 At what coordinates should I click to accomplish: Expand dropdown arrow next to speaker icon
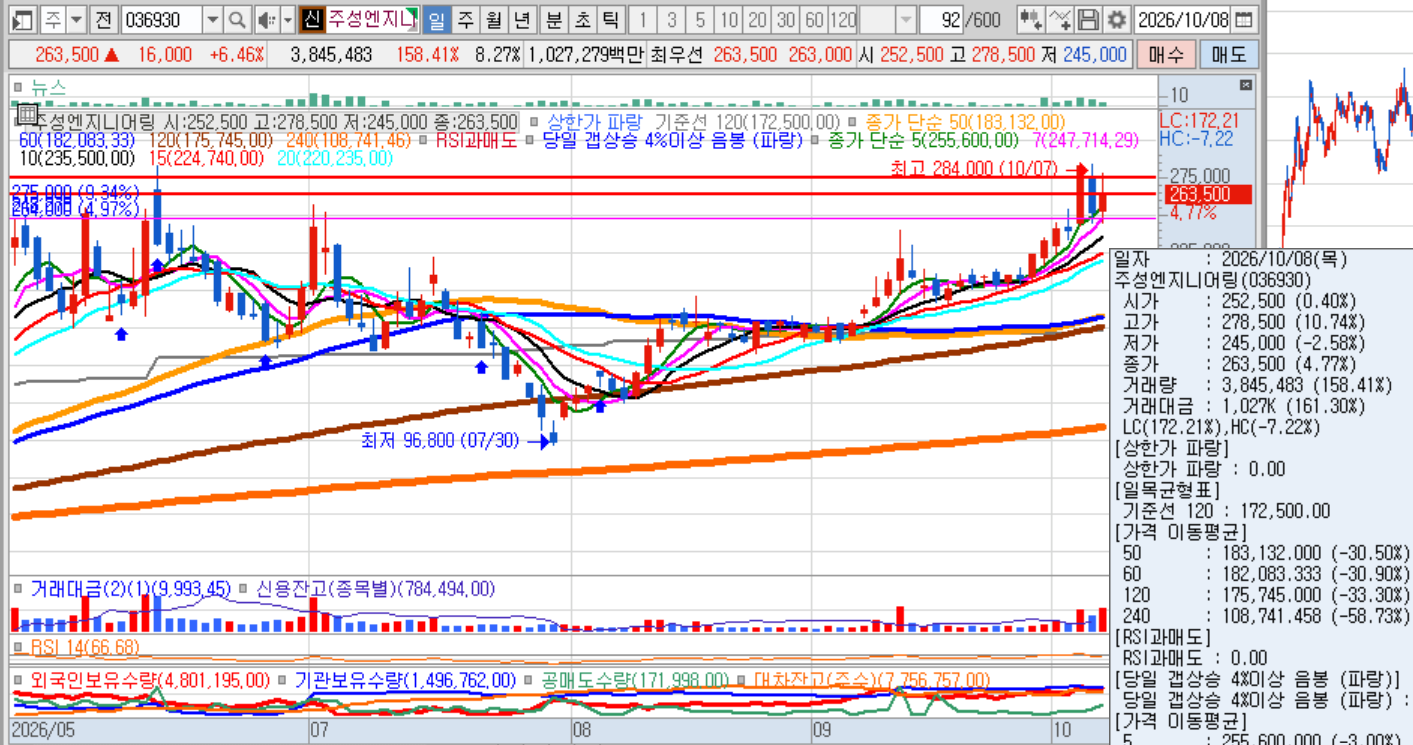pos(287,19)
